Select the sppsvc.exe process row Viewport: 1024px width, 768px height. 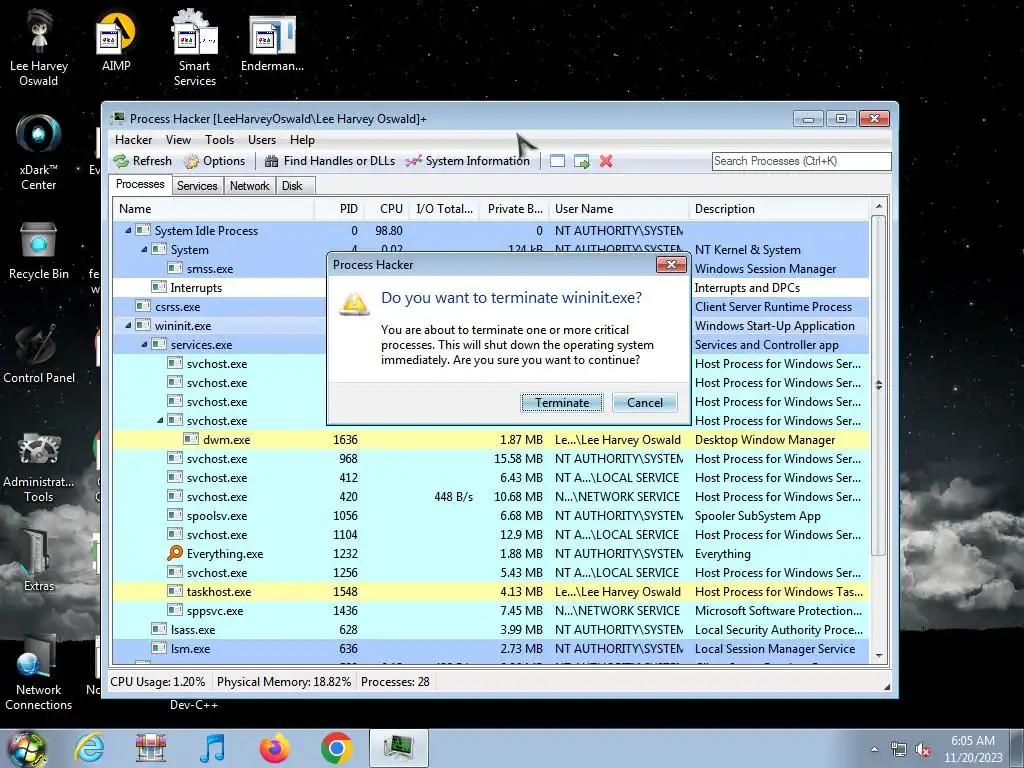[x=491, y=611]
